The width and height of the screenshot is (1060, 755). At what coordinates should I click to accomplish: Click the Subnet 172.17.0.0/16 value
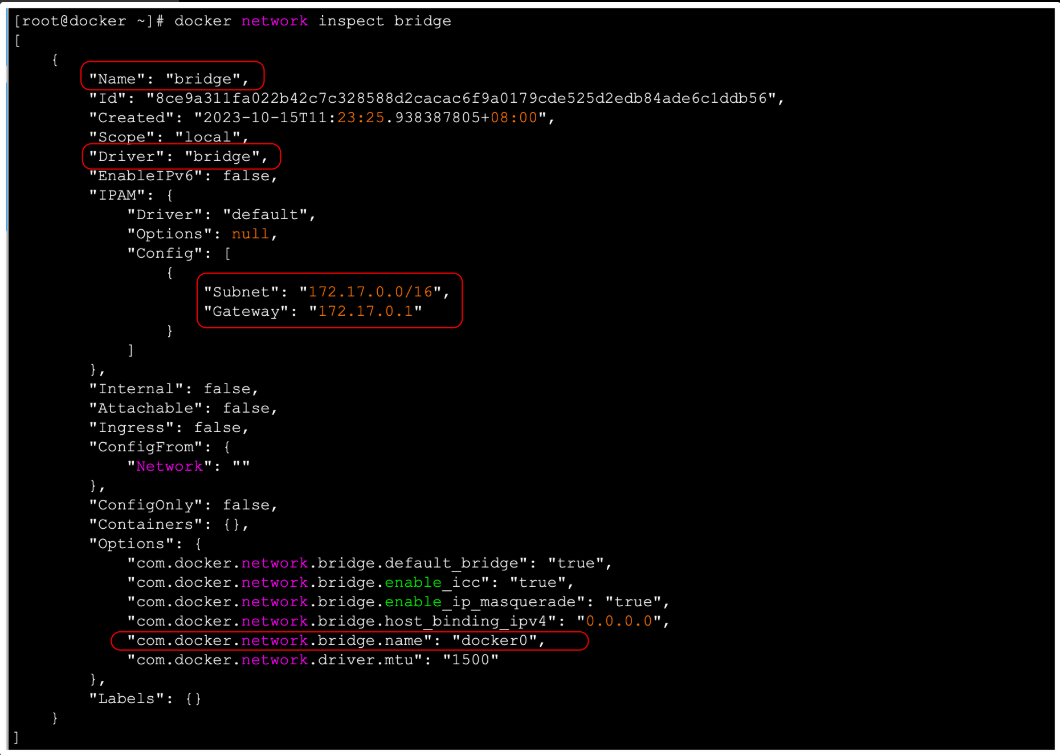[375, 292]
